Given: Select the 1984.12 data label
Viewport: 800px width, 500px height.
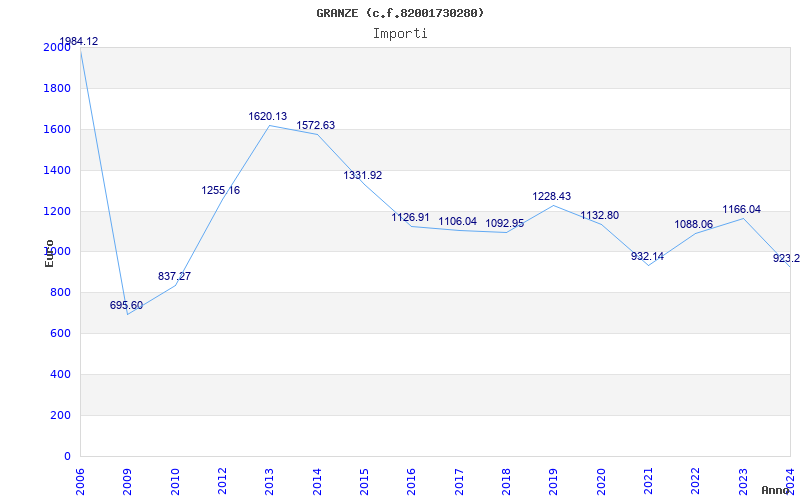Looking at the screenshot, I should tap(79, 42).
